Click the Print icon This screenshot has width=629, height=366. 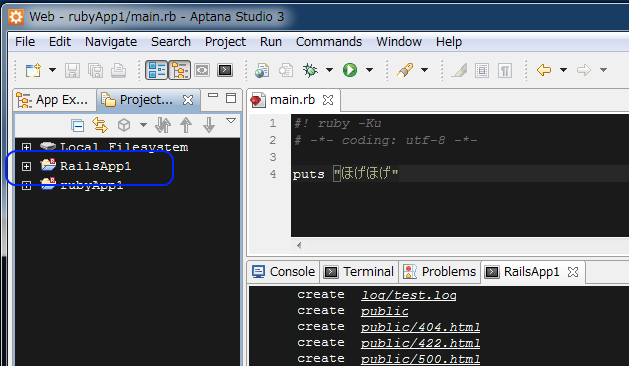[118, 70]
